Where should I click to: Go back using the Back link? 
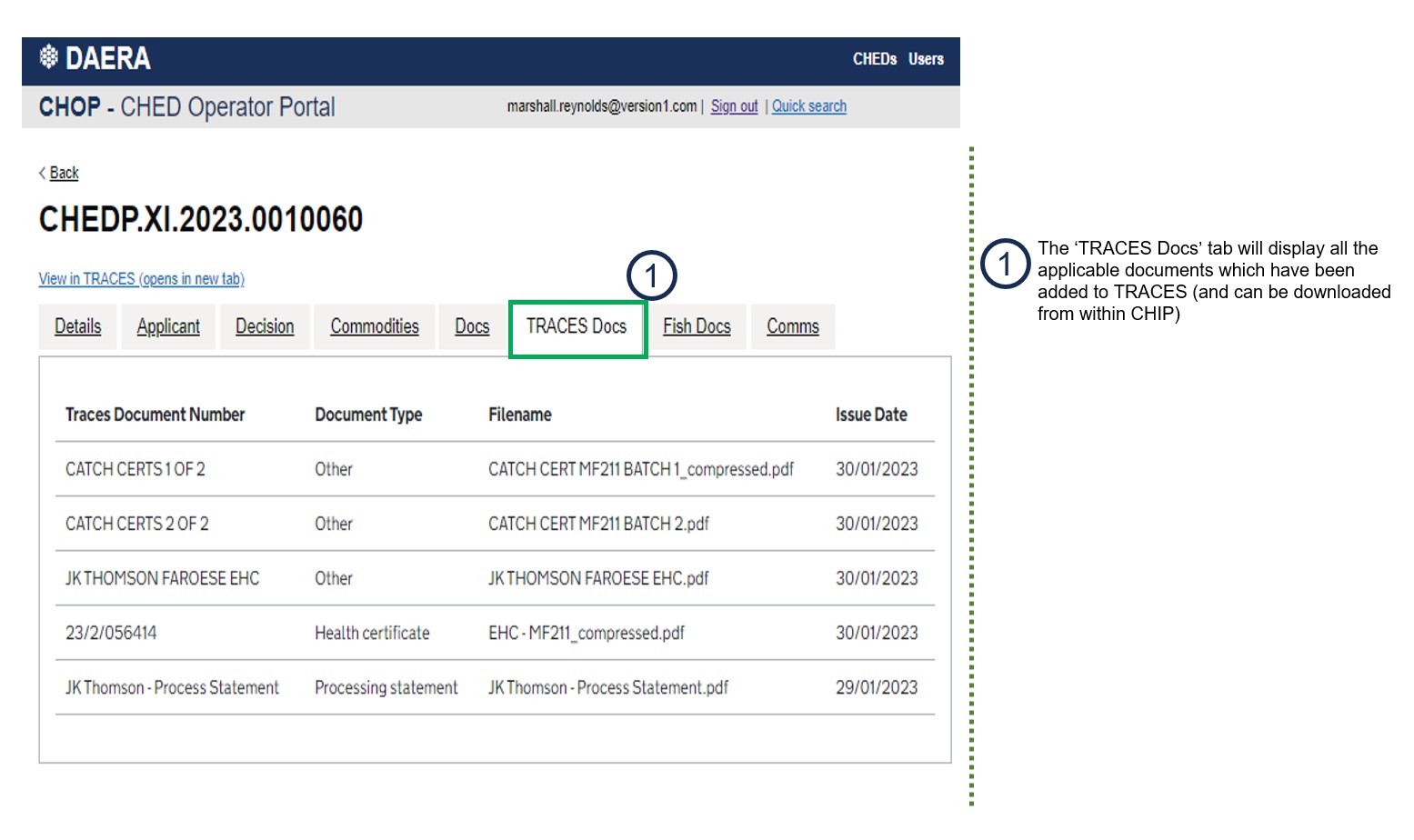point(64,173)
